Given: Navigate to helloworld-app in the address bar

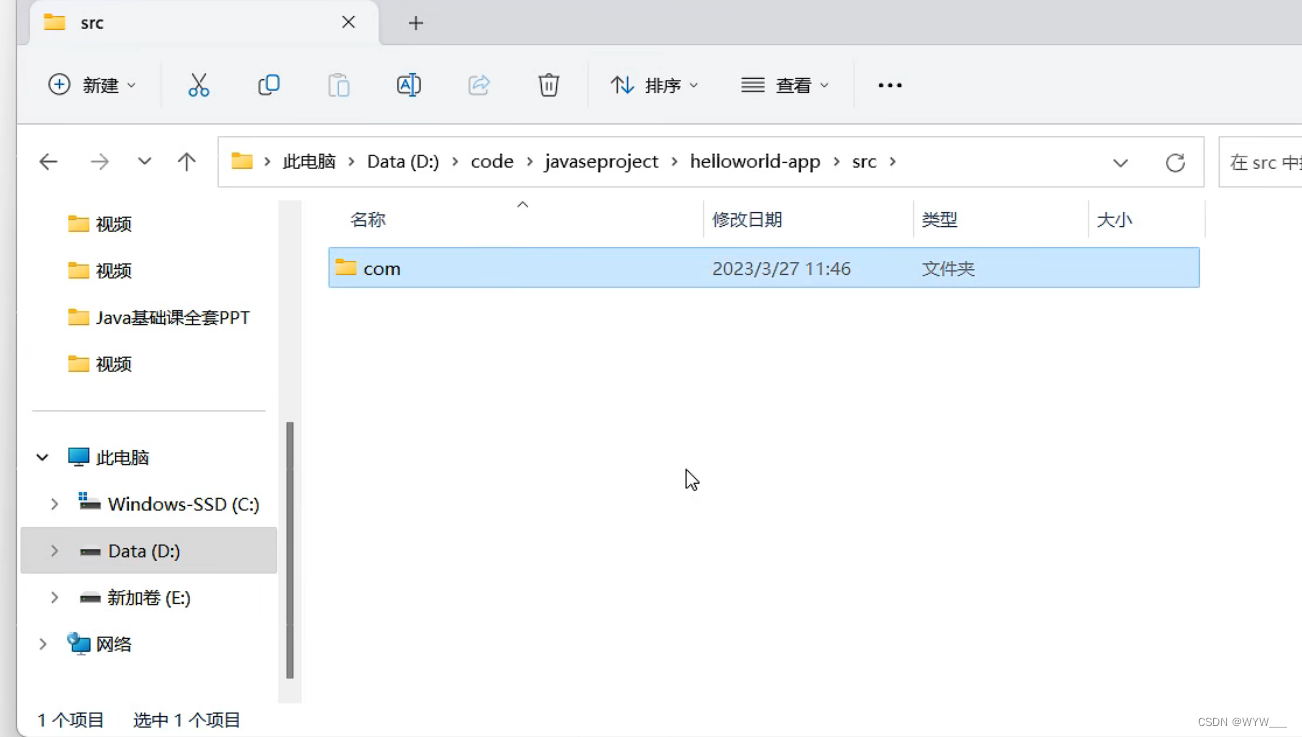Looking at the screenshot, I should coord(755,161).
